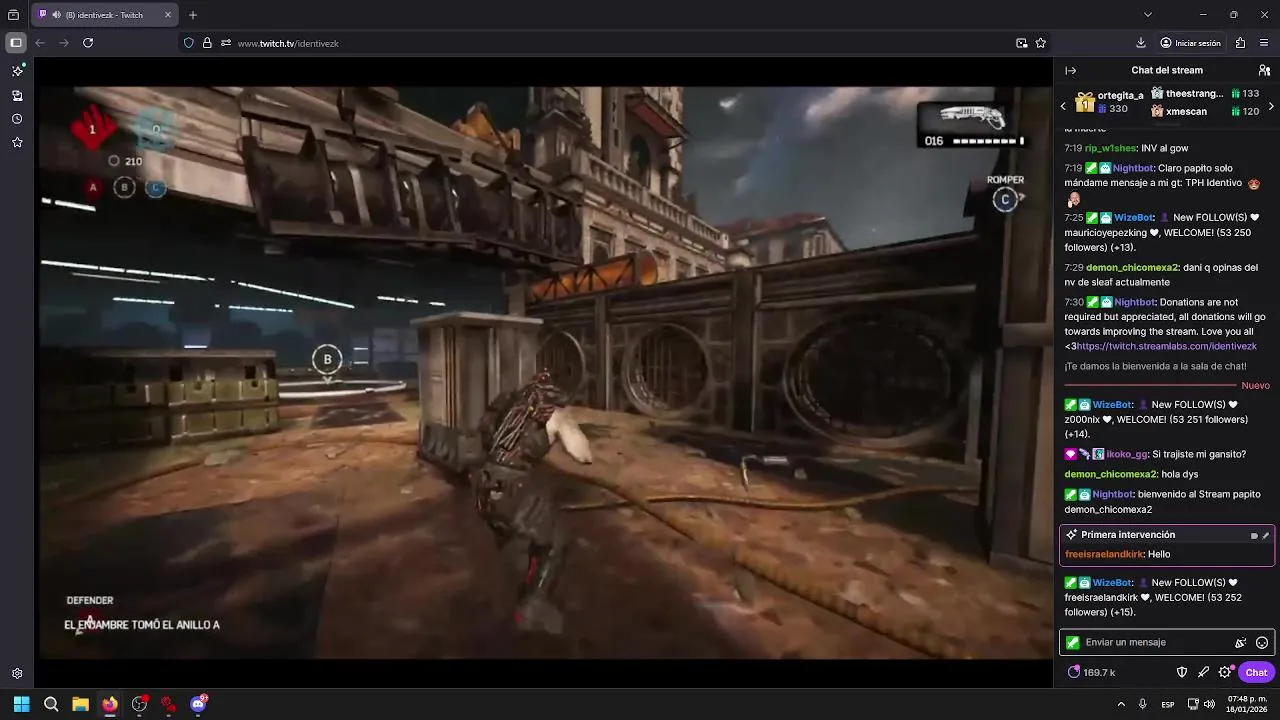This screenshot has width=1280, height=720.
Task: Open site permissions icon in address bar
Action: click(x=226, y=43)
